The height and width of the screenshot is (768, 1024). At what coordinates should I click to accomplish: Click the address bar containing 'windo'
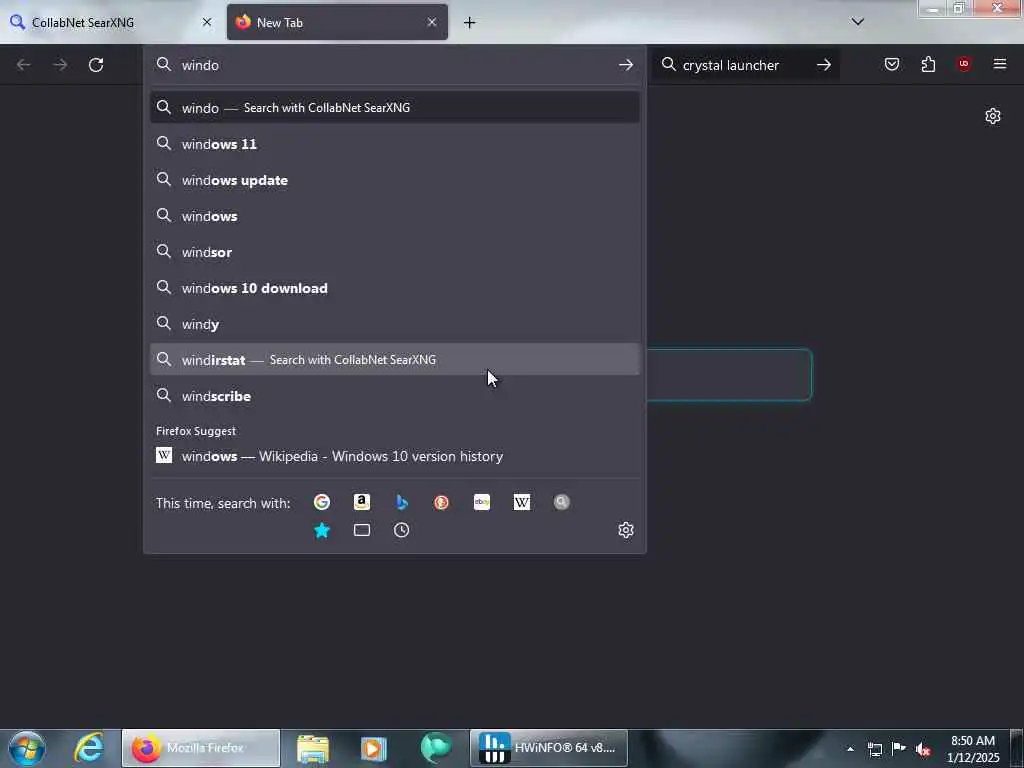(394, 65)
